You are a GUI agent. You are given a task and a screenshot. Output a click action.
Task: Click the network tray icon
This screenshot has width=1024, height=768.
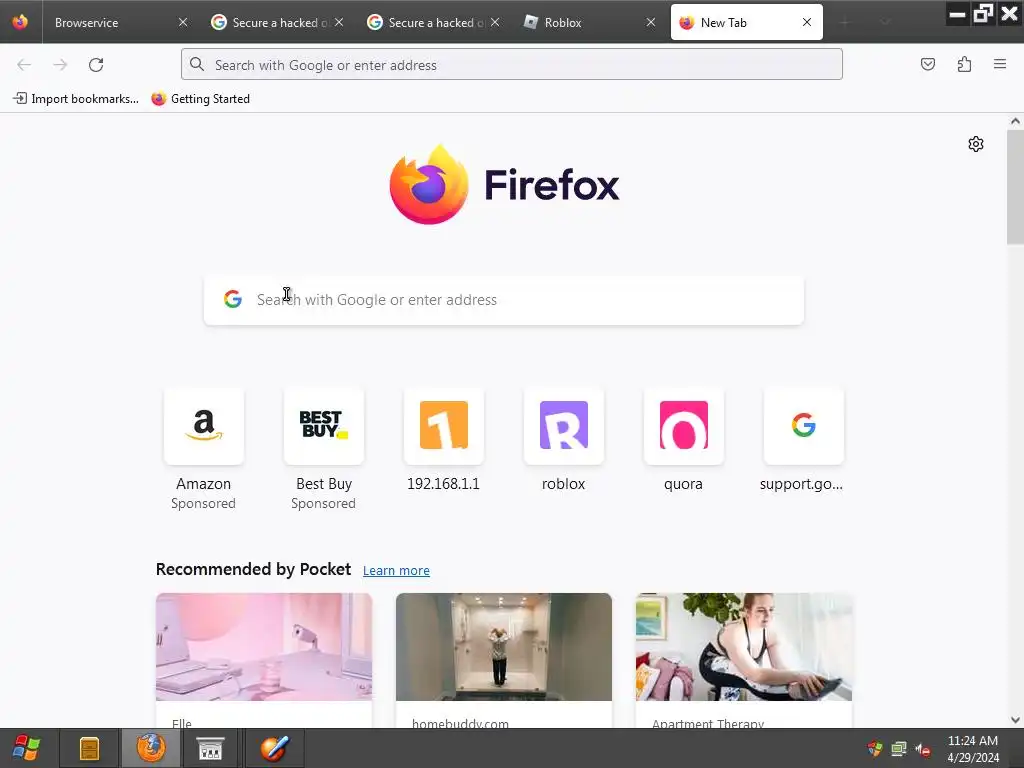pyautogui.click(x=899, y=748)
